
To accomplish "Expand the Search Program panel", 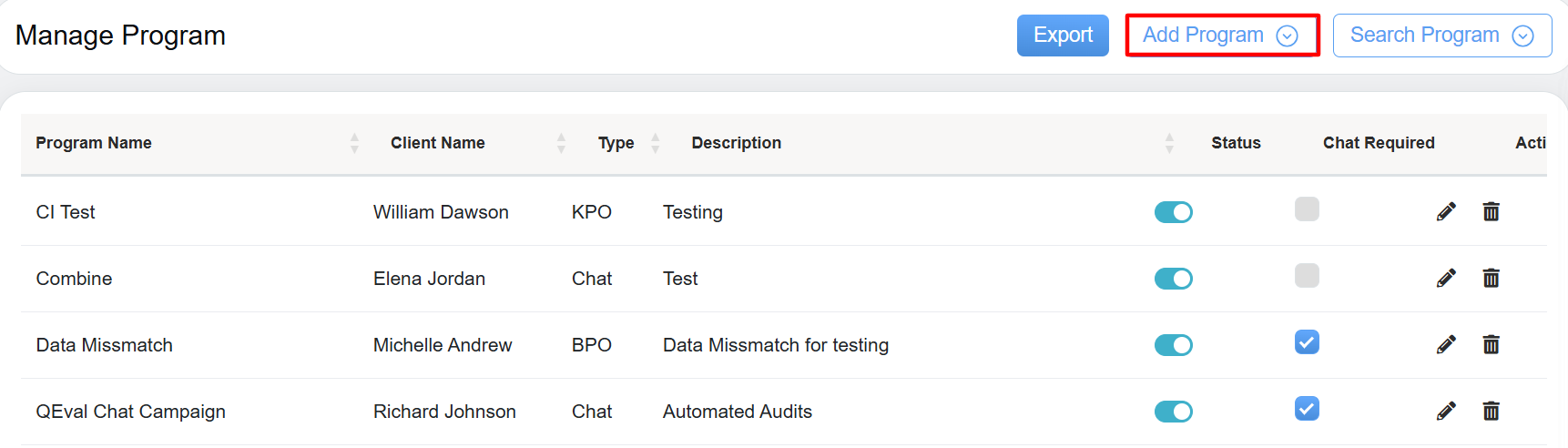I will (x=1441, y=36).
